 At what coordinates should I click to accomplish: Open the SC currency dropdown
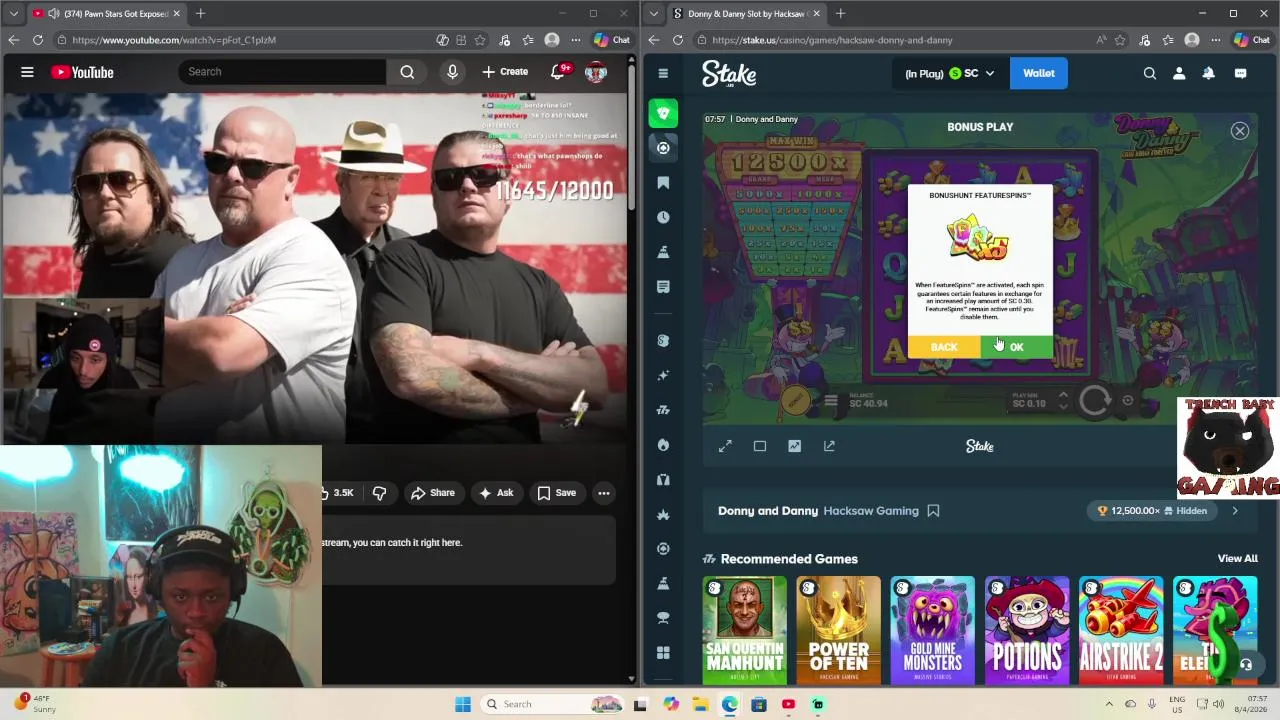[949, 73]
